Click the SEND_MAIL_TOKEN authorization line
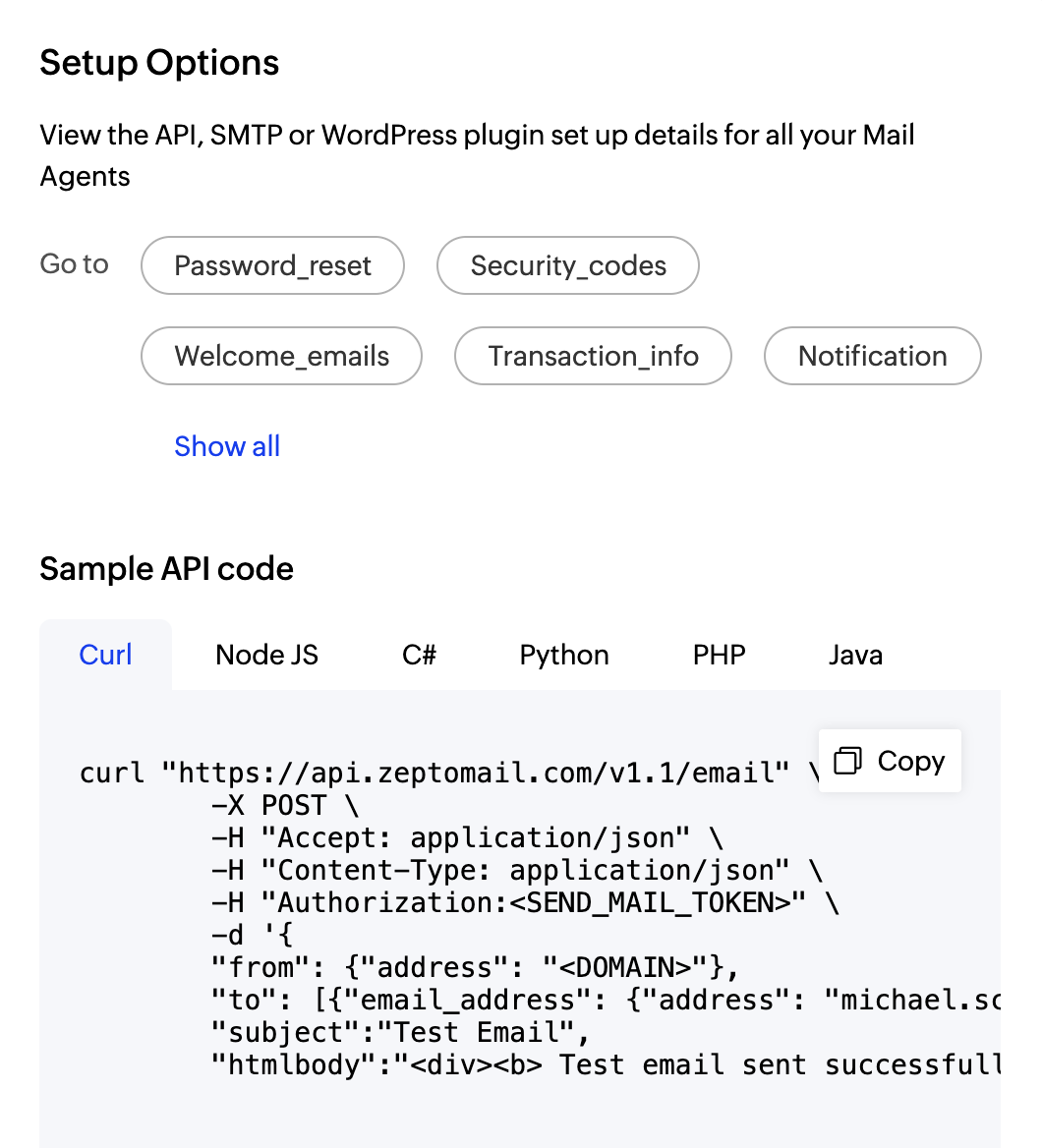The height and width of the screenshot is (1148, 1042). (525, 903)
